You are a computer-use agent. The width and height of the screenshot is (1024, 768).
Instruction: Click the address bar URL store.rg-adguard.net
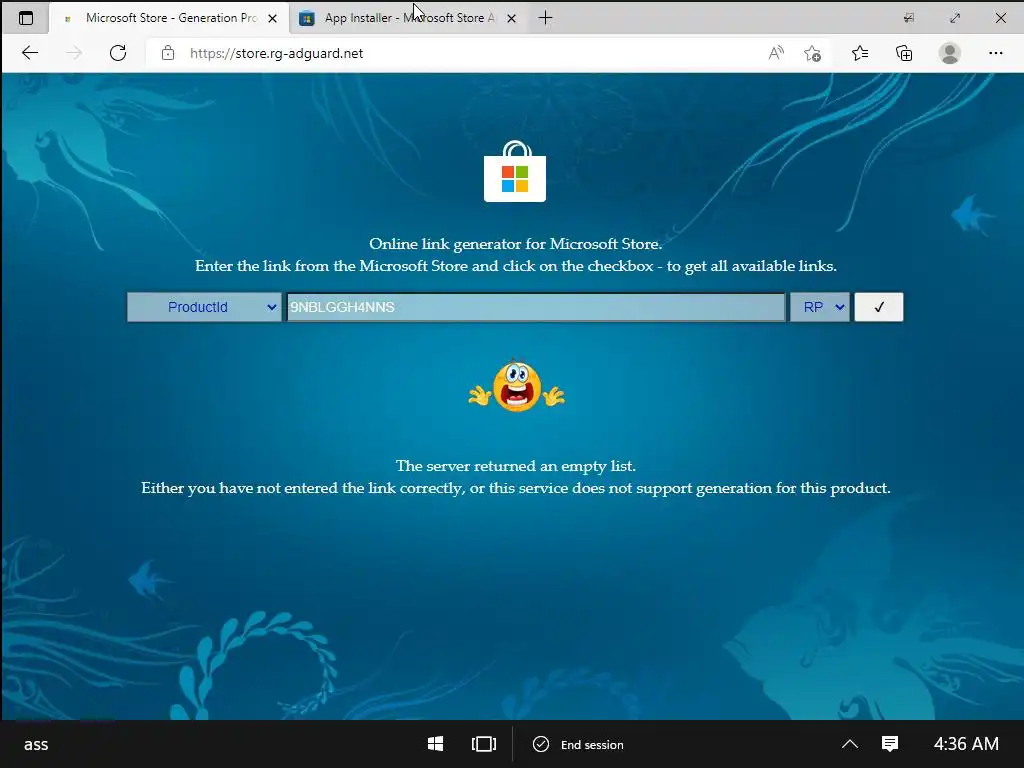tap(276, 54)
